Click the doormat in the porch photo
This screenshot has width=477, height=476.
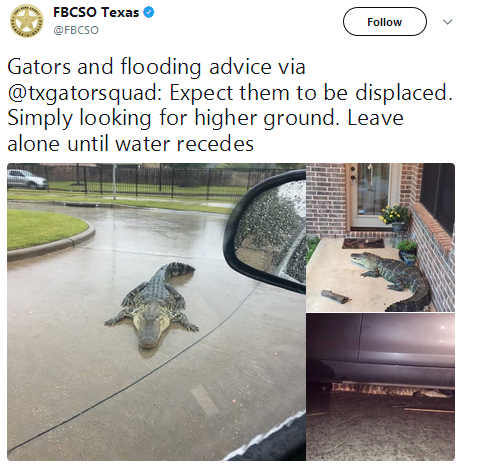(x=363, y=243)
